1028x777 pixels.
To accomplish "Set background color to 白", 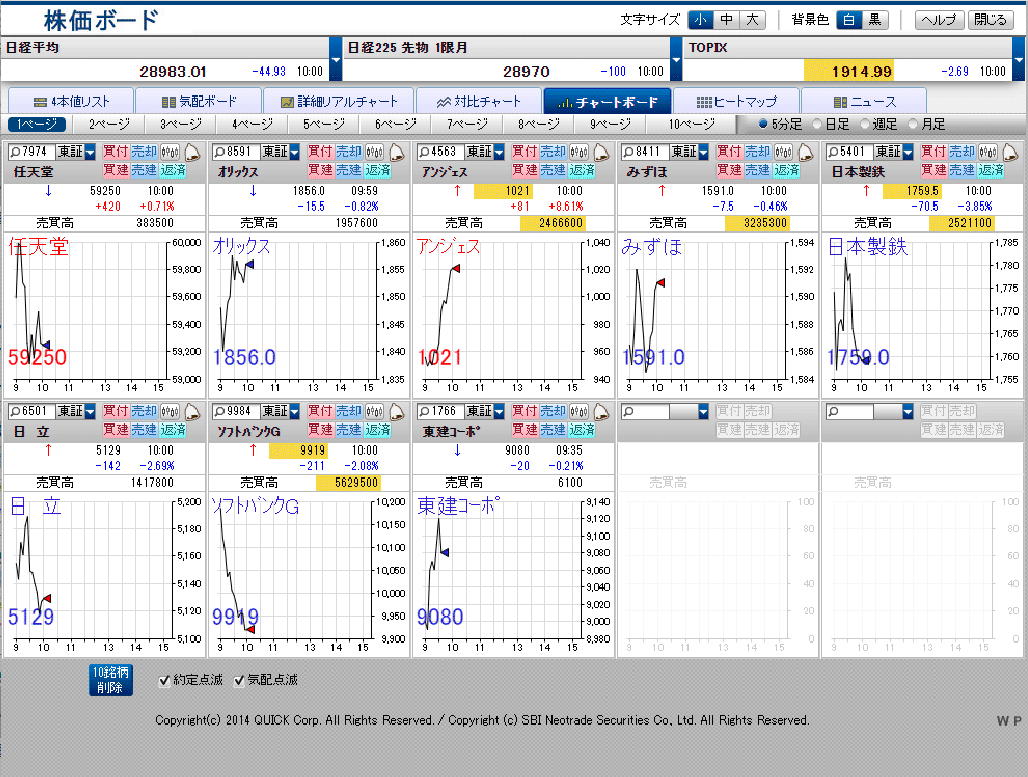I will [849, 20].
